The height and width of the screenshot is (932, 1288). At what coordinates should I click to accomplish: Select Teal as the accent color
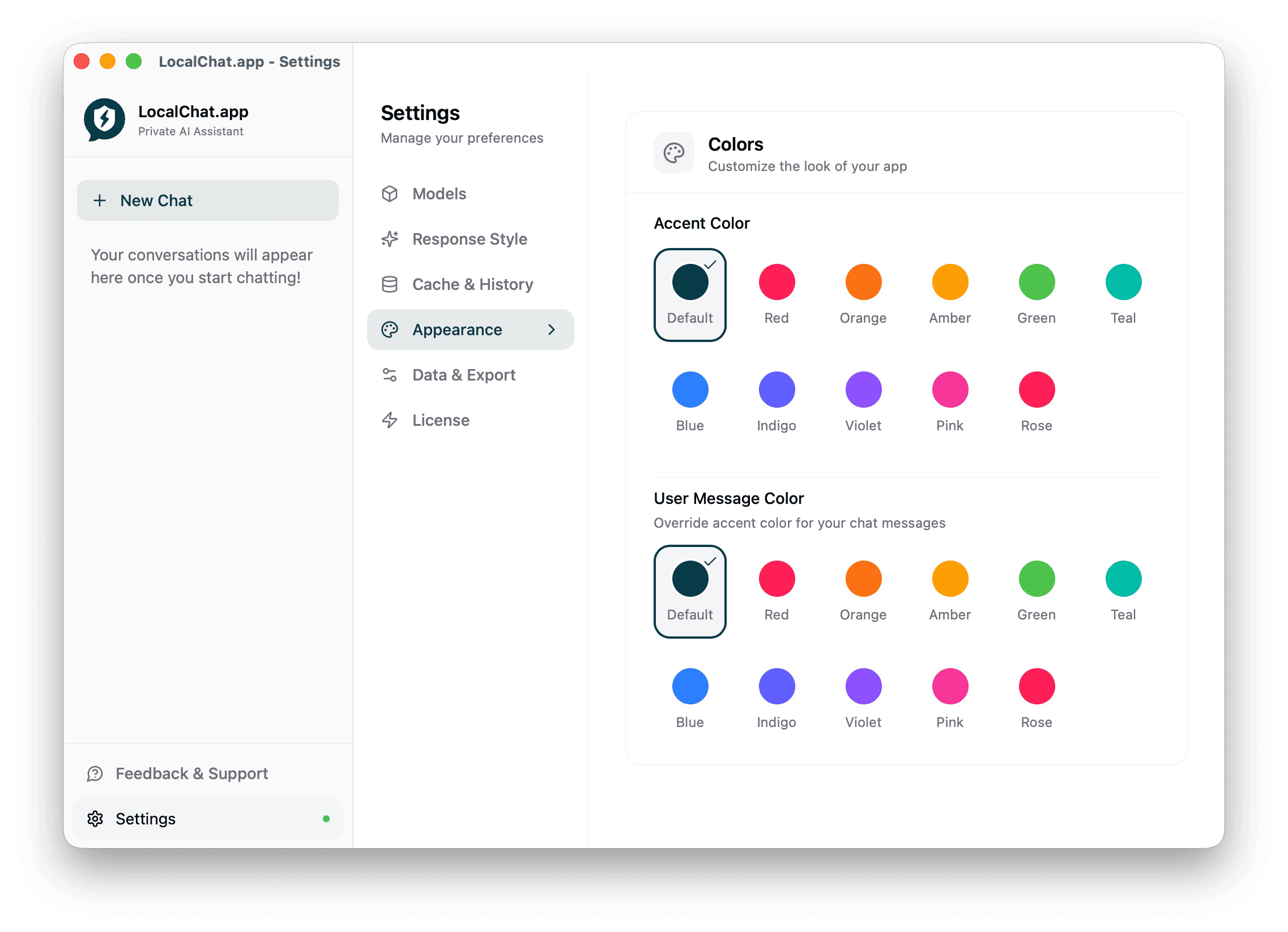(x=1123, y=282)
